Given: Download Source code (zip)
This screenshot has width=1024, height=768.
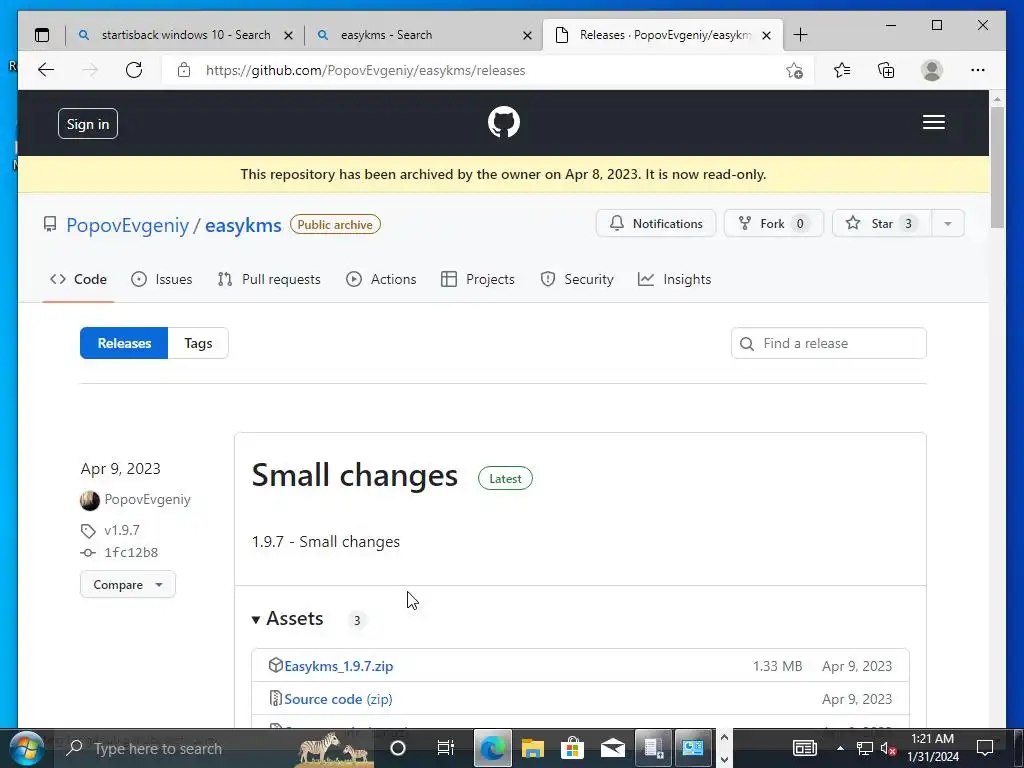Looking at the screenshot, I should coord(338,699).
